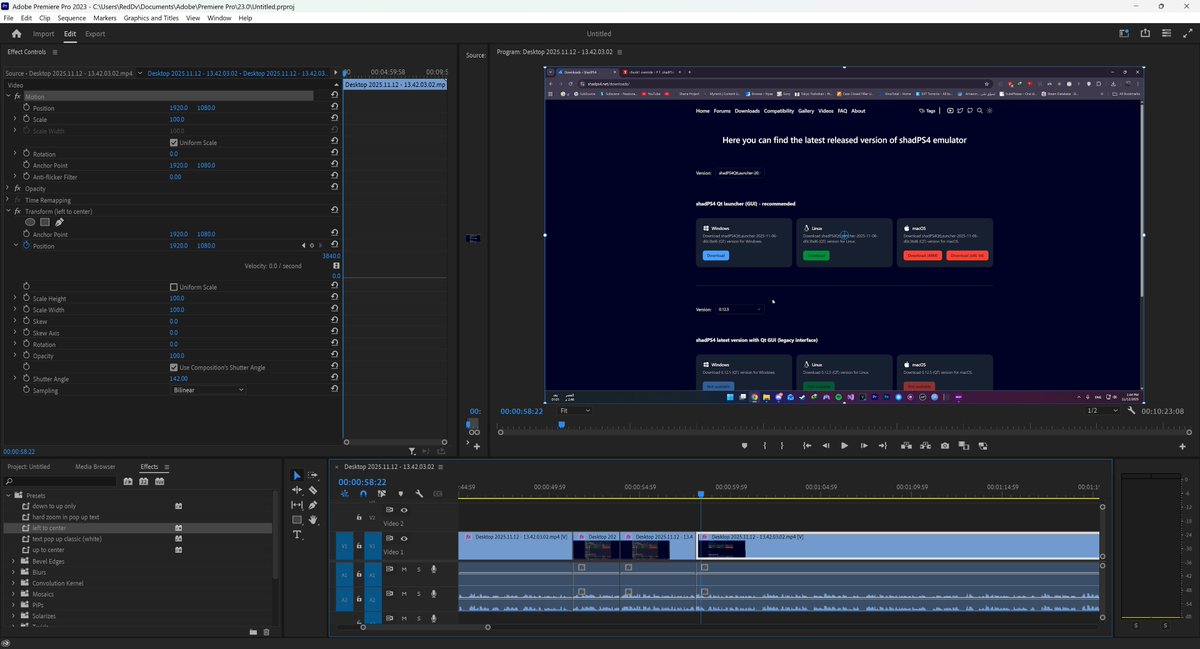The width and height of the screenshot is (1200, 649).
Task: Select the Type tool
Action: [297, 535]
